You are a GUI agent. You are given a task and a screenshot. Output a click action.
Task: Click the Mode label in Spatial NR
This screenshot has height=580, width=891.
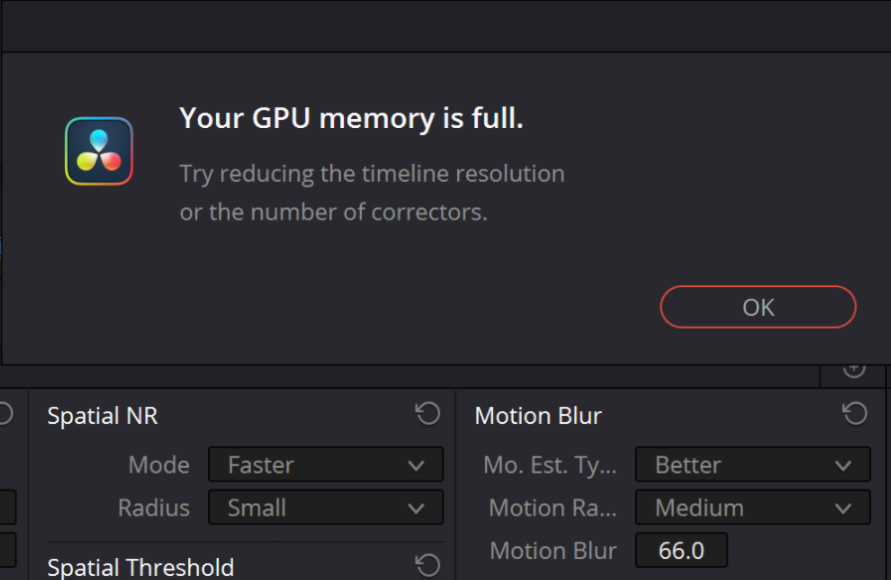158,465
